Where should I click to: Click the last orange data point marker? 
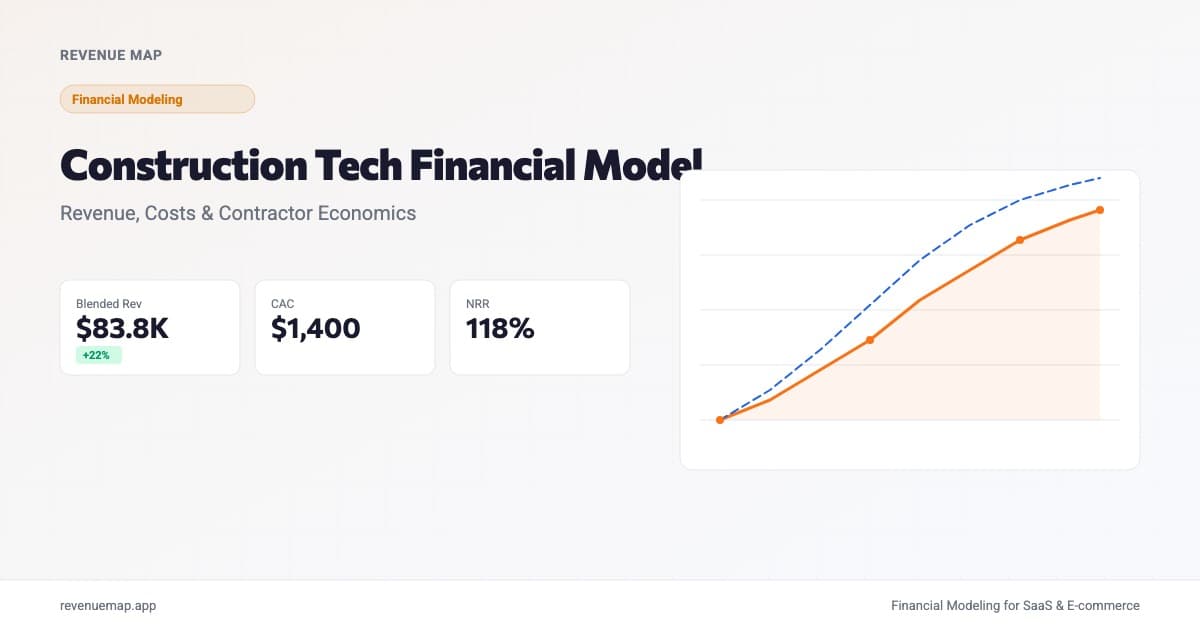coord(1100,210)
